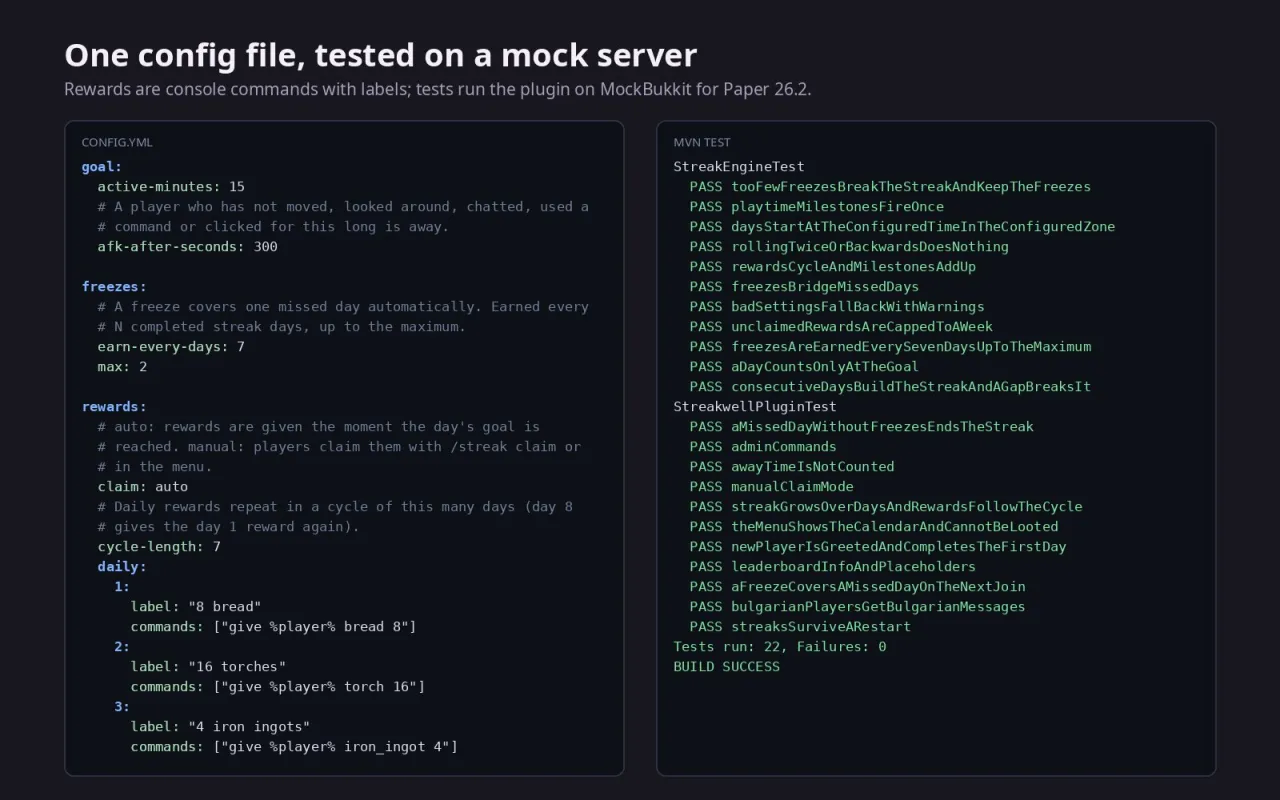Viewport: 1280px width, 800px height.
Task: Select the aDayCountsOnlyAtTheGoal test line
Action: (x=804, y=367)
